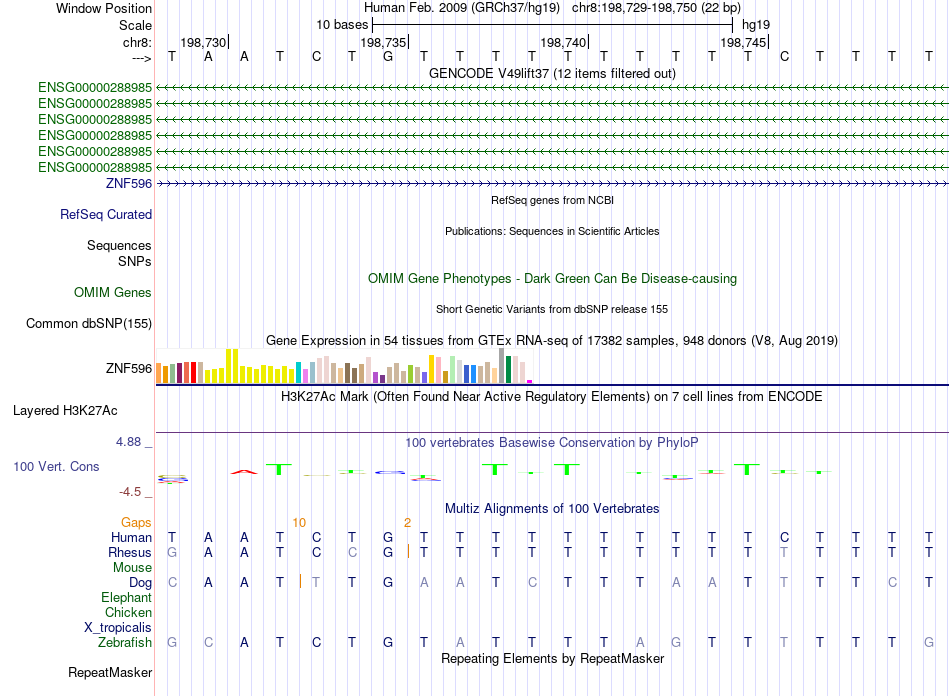The image size is (950, 696).
Task: Click the H3K27Ac Mark track title
Action: [552, 397]
